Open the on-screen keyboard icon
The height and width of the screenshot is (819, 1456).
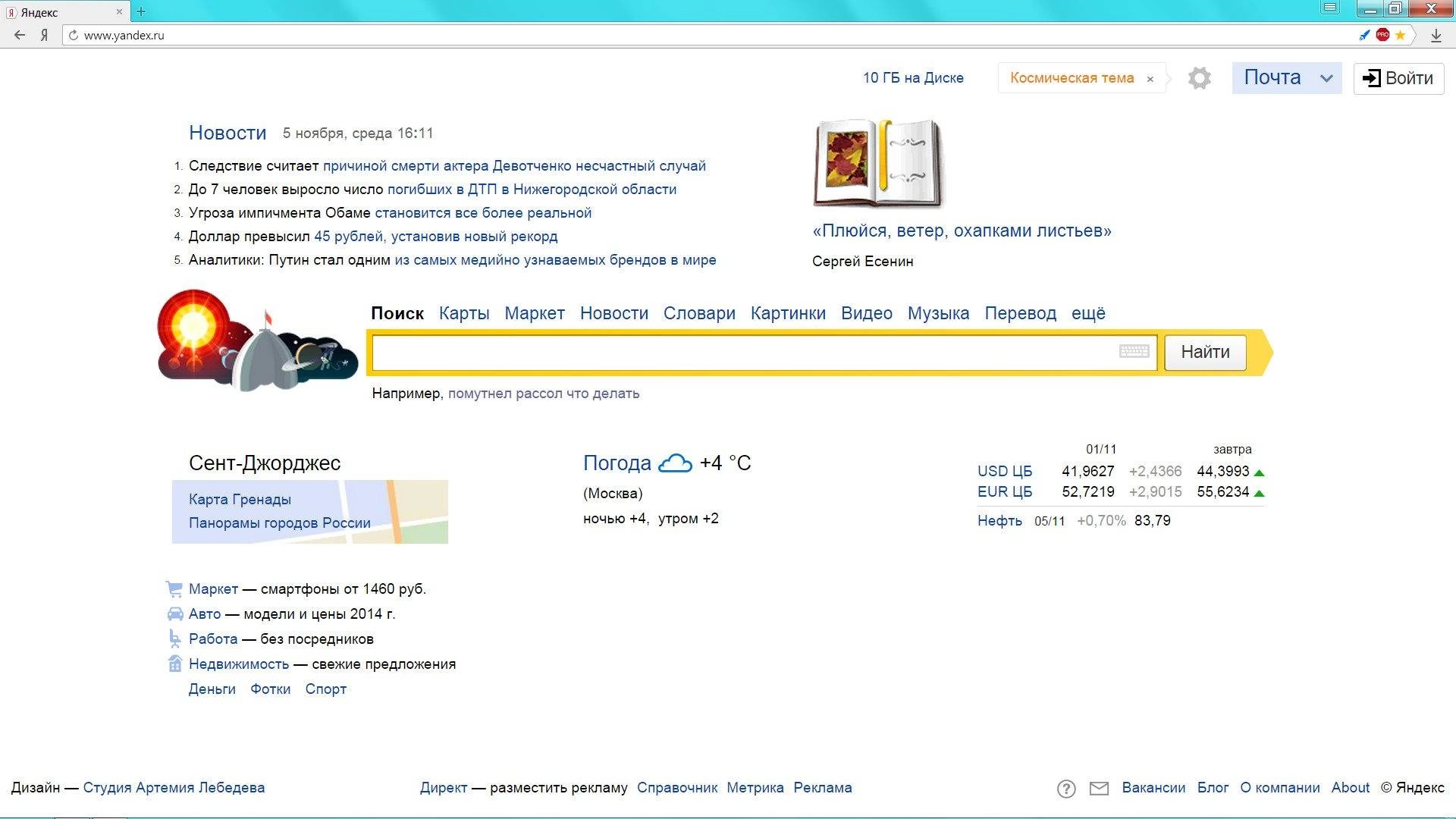pos(1134,351)
